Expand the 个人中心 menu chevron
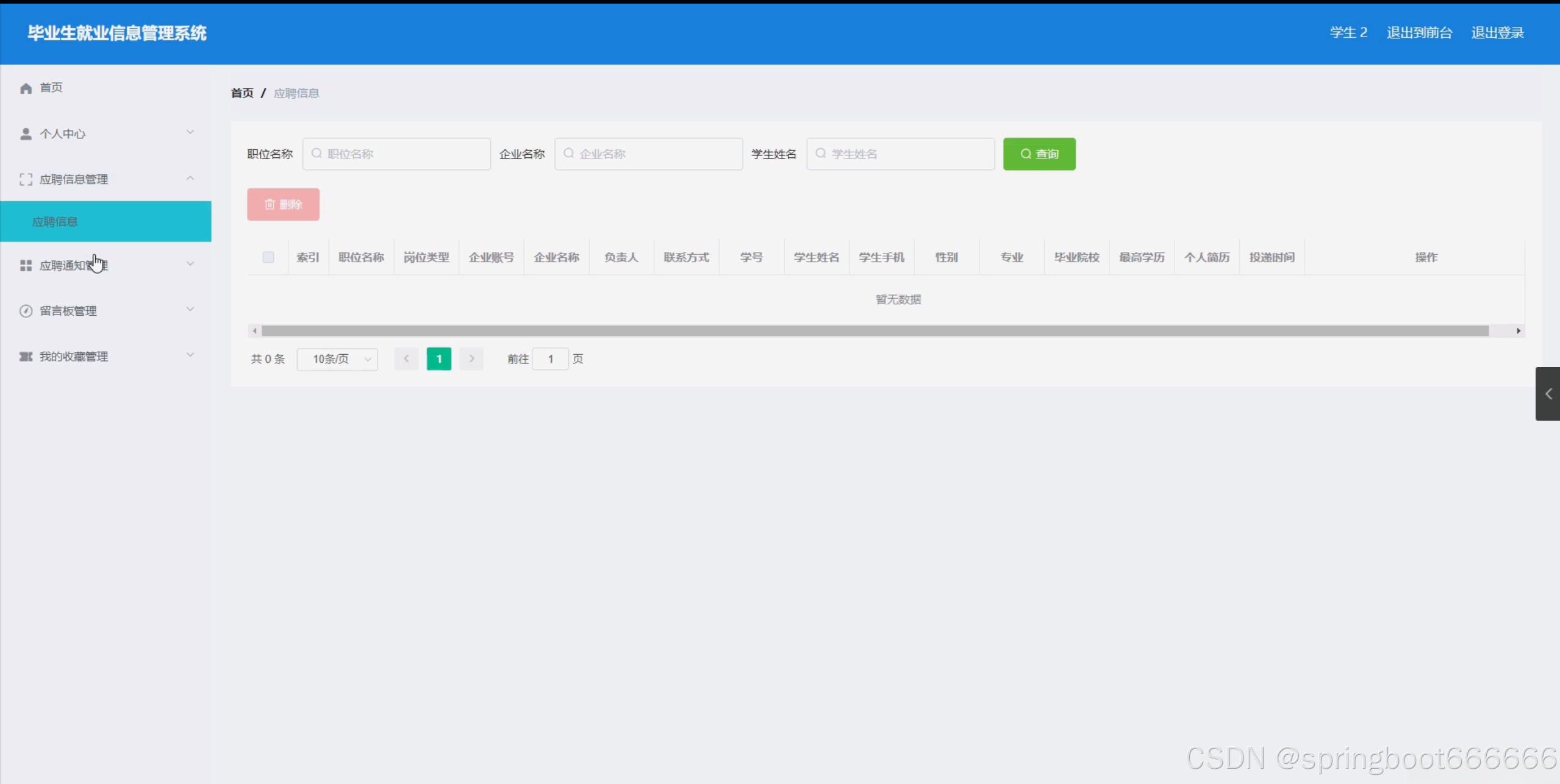Viewport: 1560px width, 784px height. point(190,132)
